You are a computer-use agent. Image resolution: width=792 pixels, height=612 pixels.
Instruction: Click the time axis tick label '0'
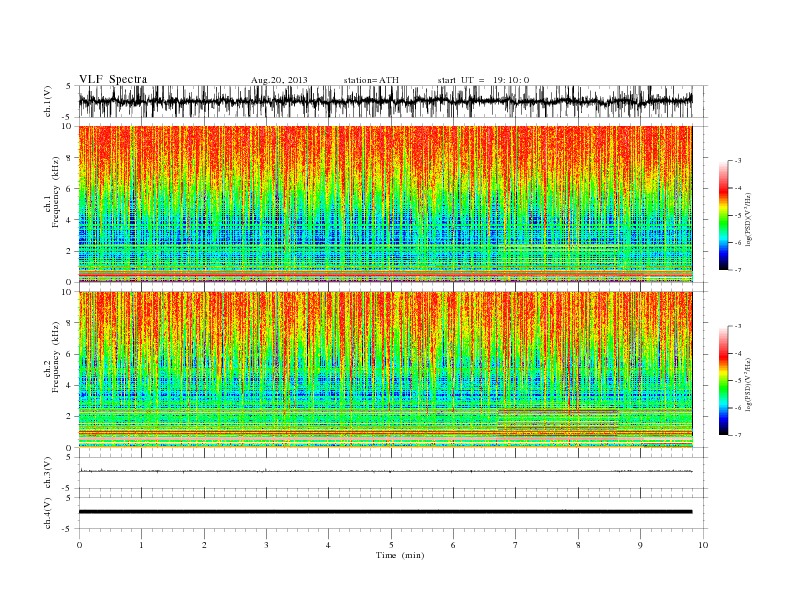pos(79,545)
